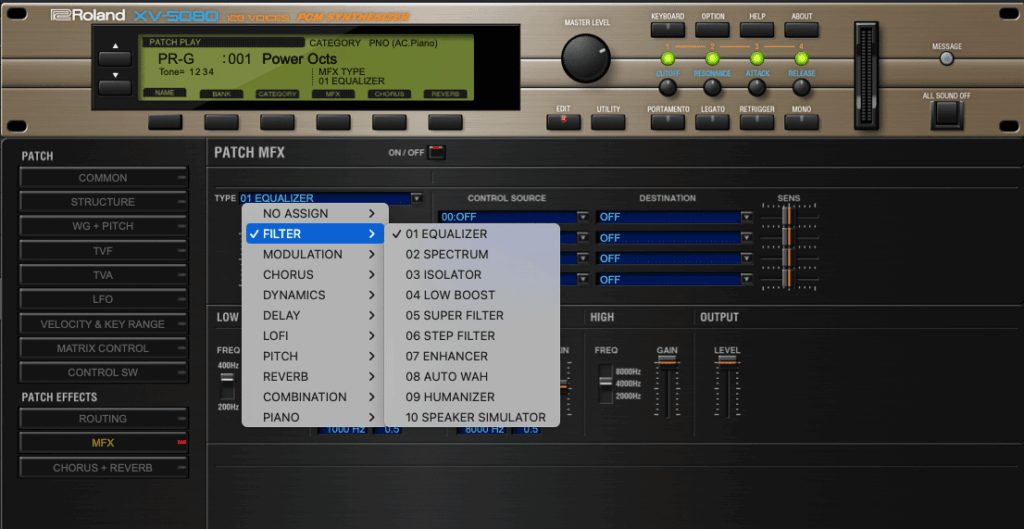Turn the MASTER LEVEL knob
Screen dimensions: 1024x529
click(586, 59)
